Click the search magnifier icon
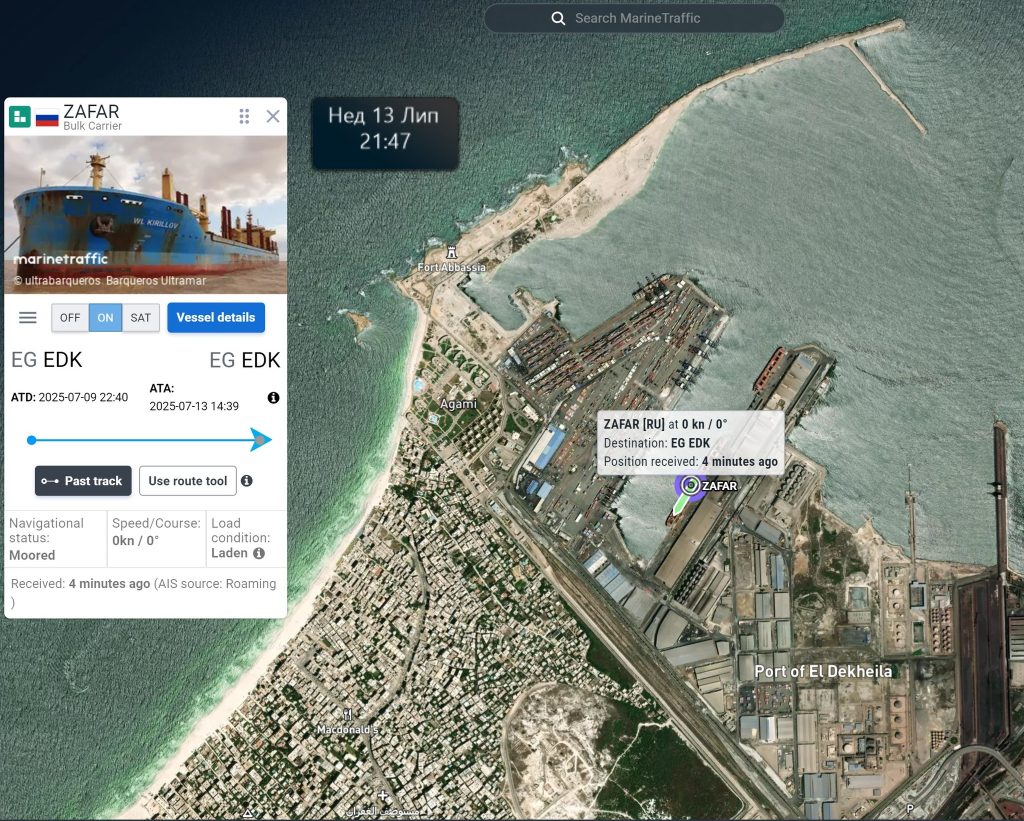 [558, 18]
